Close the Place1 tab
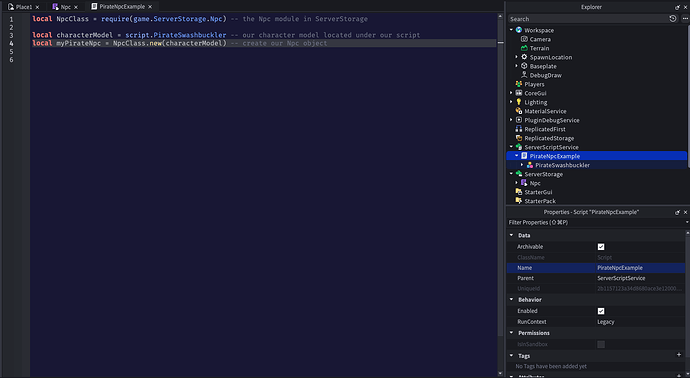690x378 pixels. click(x=37, y=7)
